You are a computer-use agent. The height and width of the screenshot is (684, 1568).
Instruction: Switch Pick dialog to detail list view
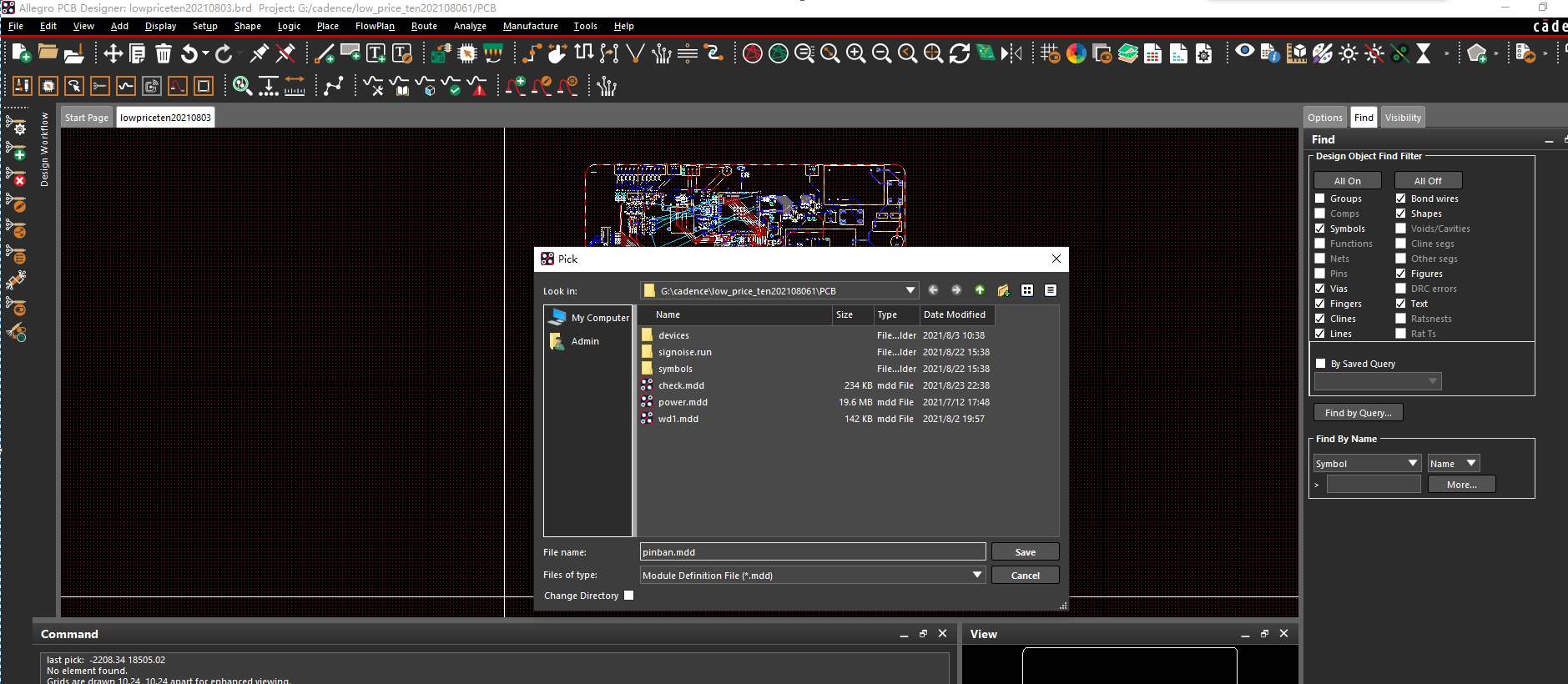coord(1051,290)
